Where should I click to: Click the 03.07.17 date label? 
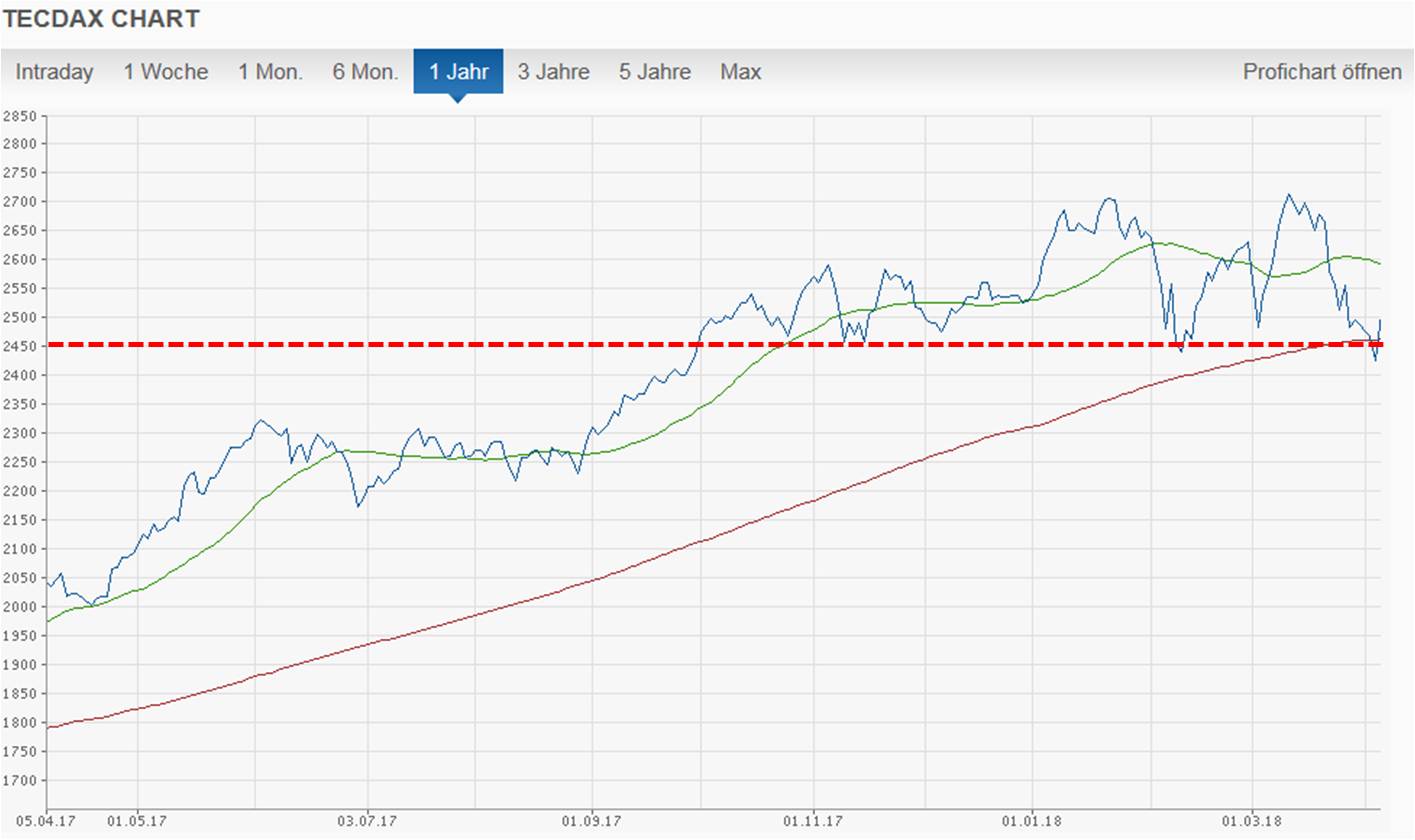click(x=368, y=822)
